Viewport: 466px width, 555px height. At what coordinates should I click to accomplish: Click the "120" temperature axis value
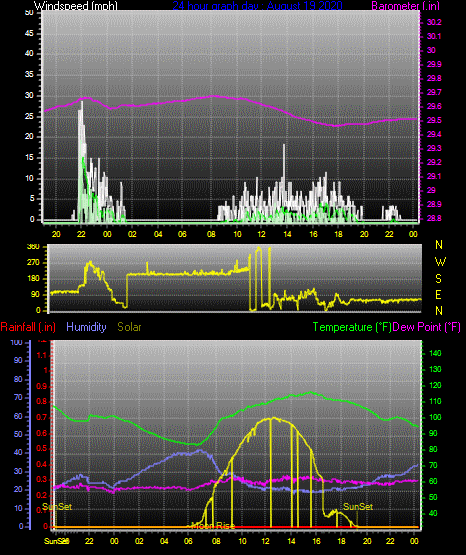pyautogui.click(x=435, y=385)
